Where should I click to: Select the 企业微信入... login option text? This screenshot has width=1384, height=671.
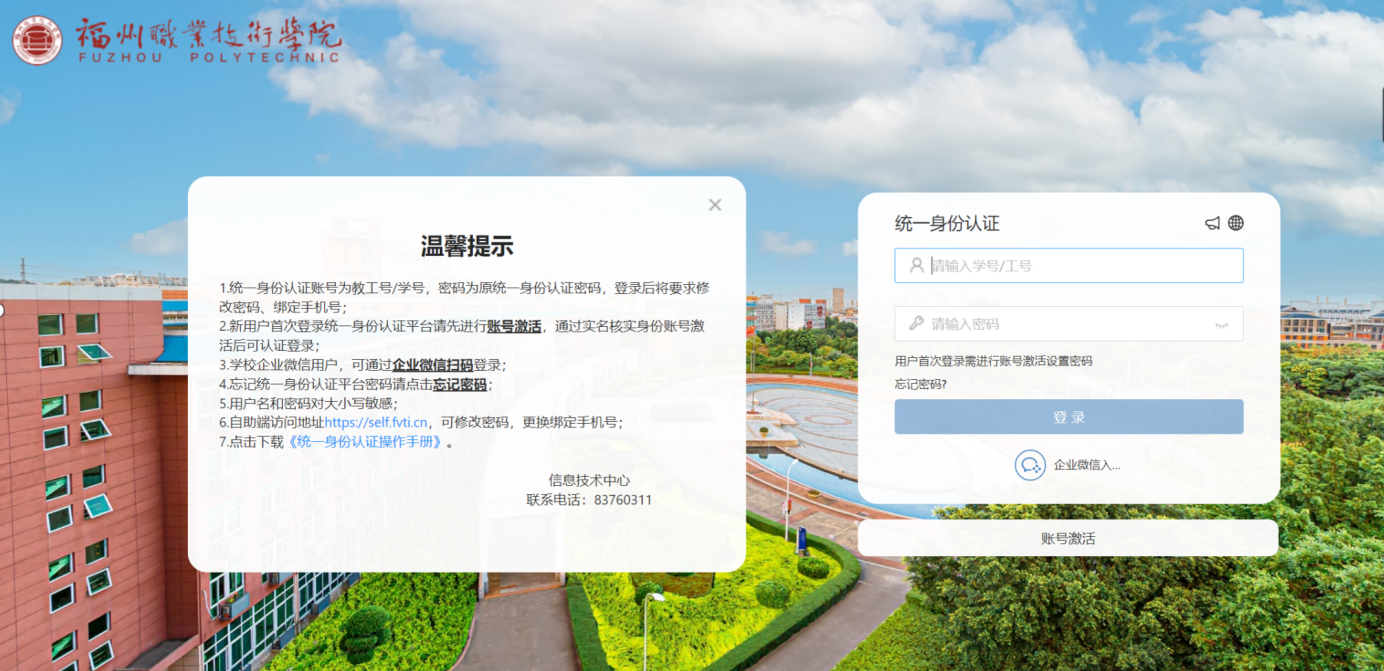click(x=1086, y=465)
